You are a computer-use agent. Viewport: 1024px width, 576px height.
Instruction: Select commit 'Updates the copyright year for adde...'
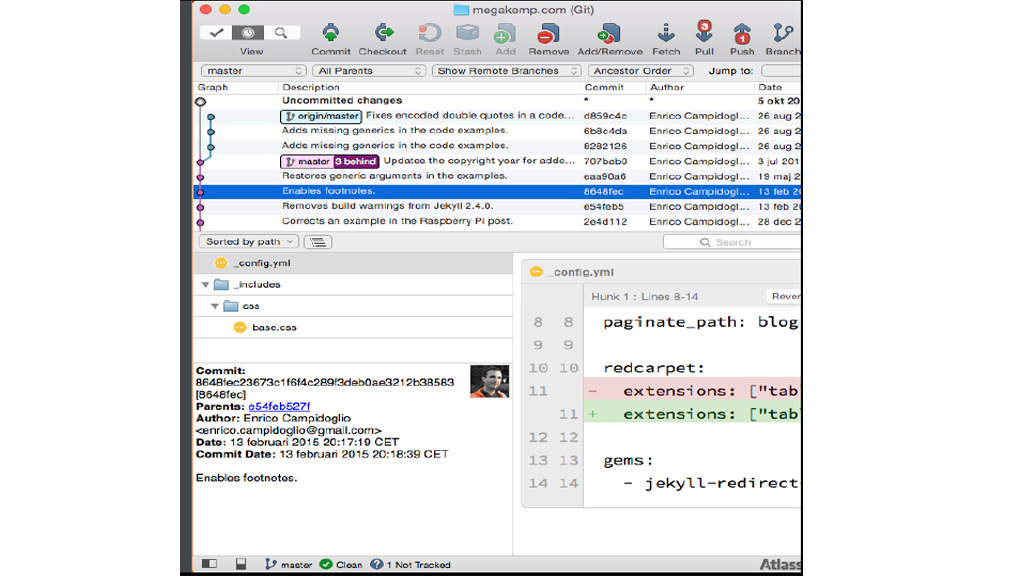click(x=498, y=161)
